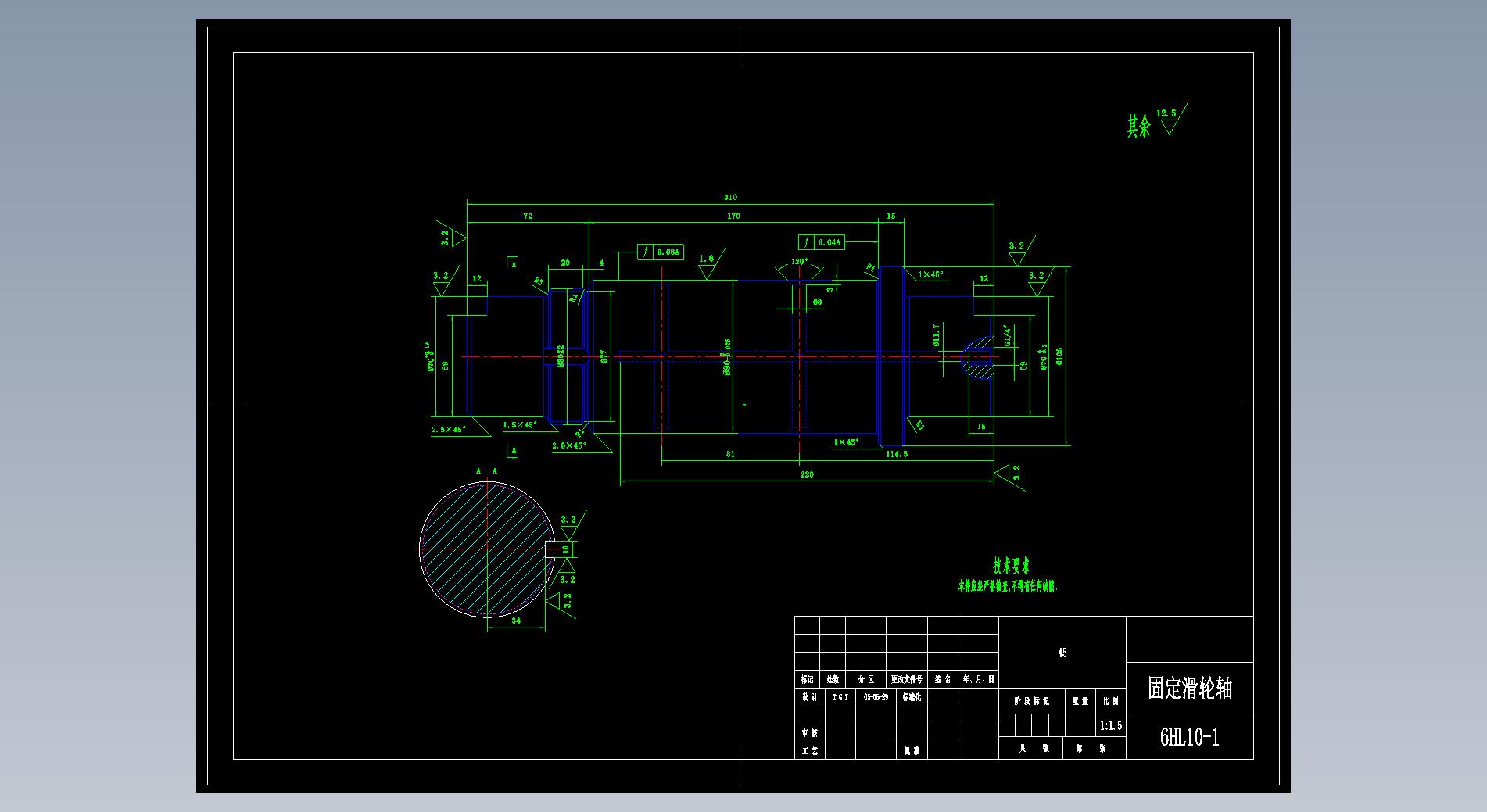Click the 12.5 surface roughness symbol beside 其余

tap(1170, 120)
